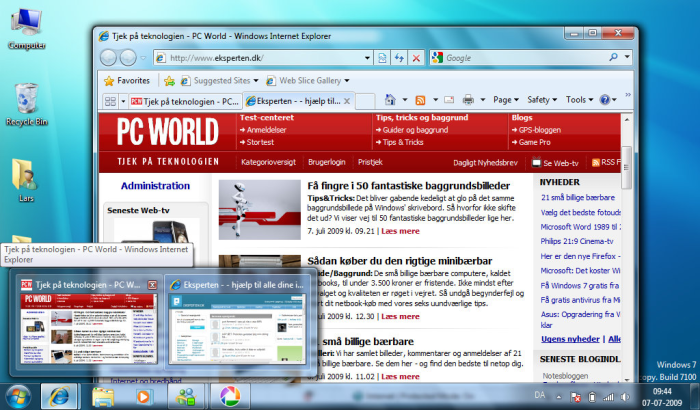The image size is (700, 410).
Task: Open Sådan køber du minibærbar headline
Action: [400, 261]
